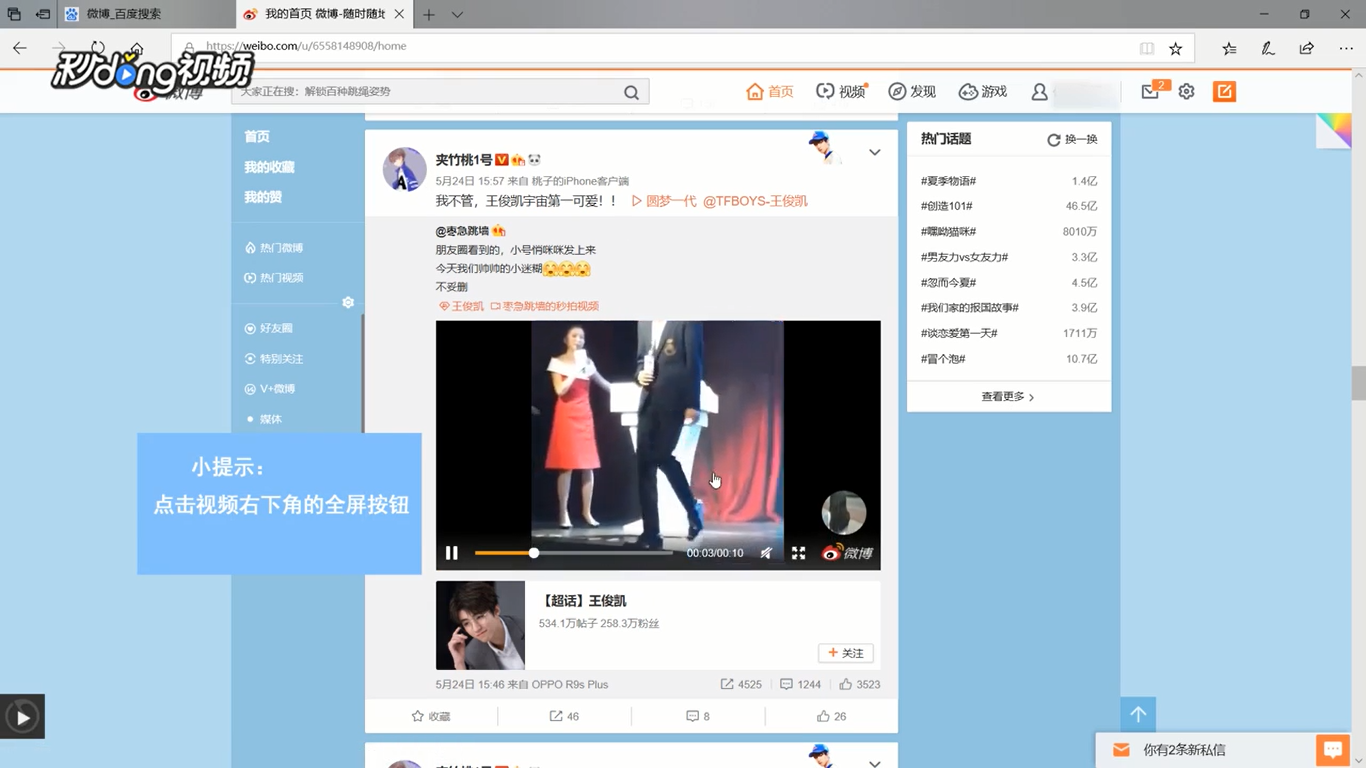Pause the Weibo video playback
Image resolution: width=1366 pixels, height=768 pixels.
[x=452, y=553]
